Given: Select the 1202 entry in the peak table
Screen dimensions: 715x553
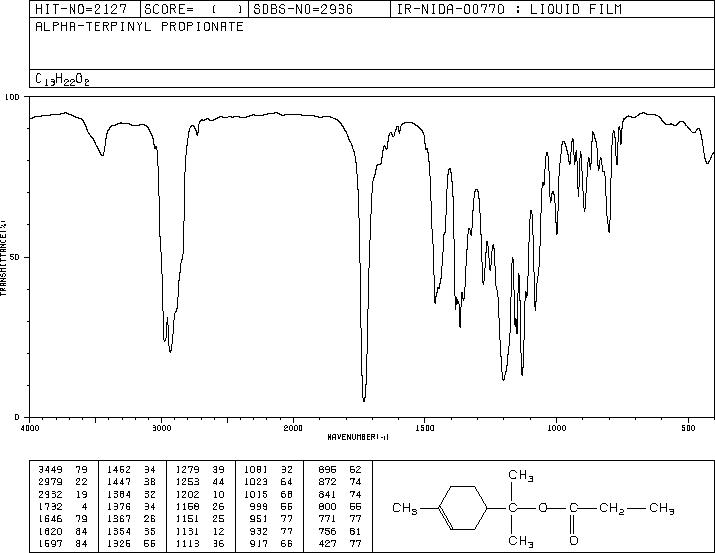Looking at the screenshot, I should 187,494.
